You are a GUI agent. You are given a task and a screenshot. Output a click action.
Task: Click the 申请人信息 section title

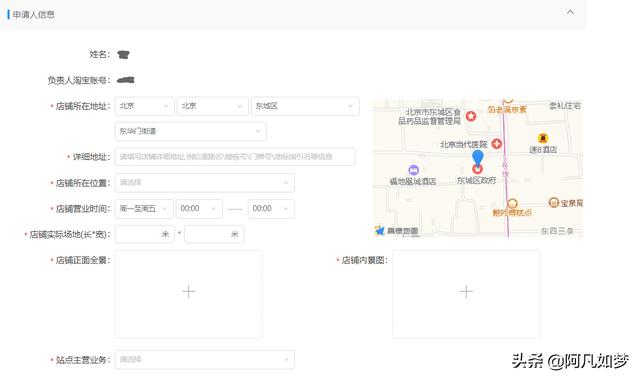pos(33,15)
